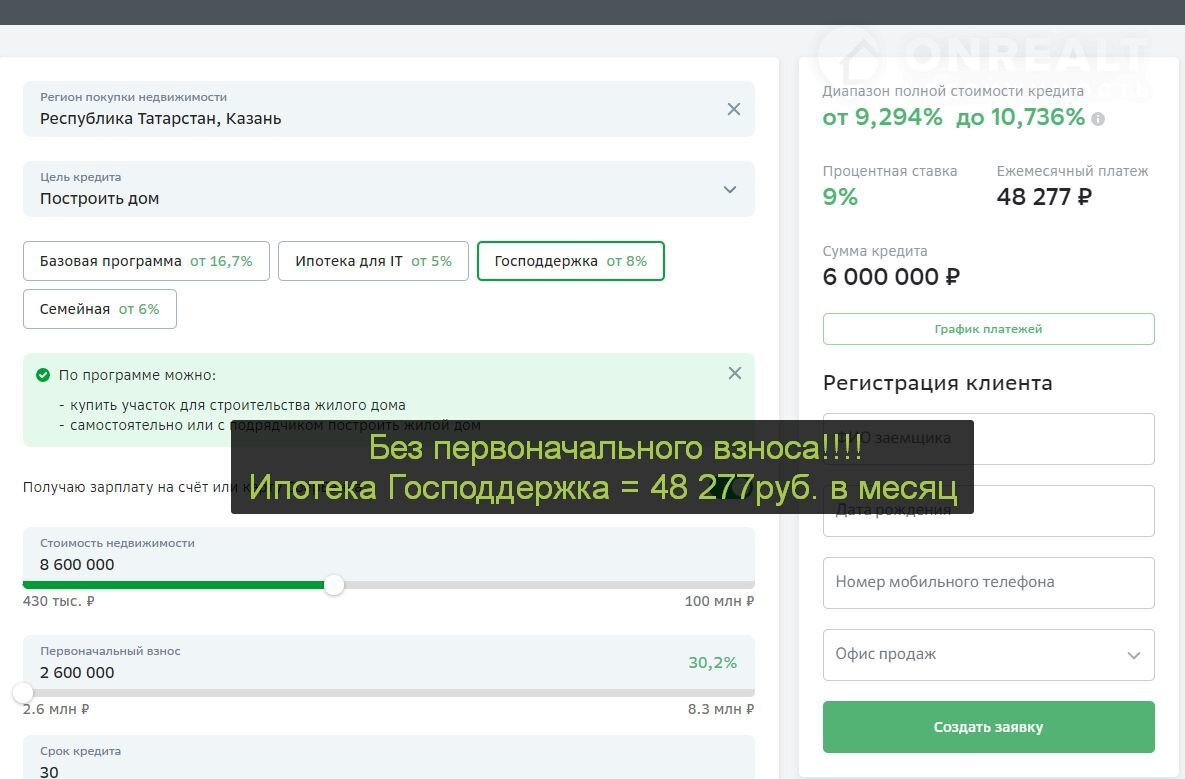
Task: Click the property cost value 8 600 000
Action: tap(78, 564)
